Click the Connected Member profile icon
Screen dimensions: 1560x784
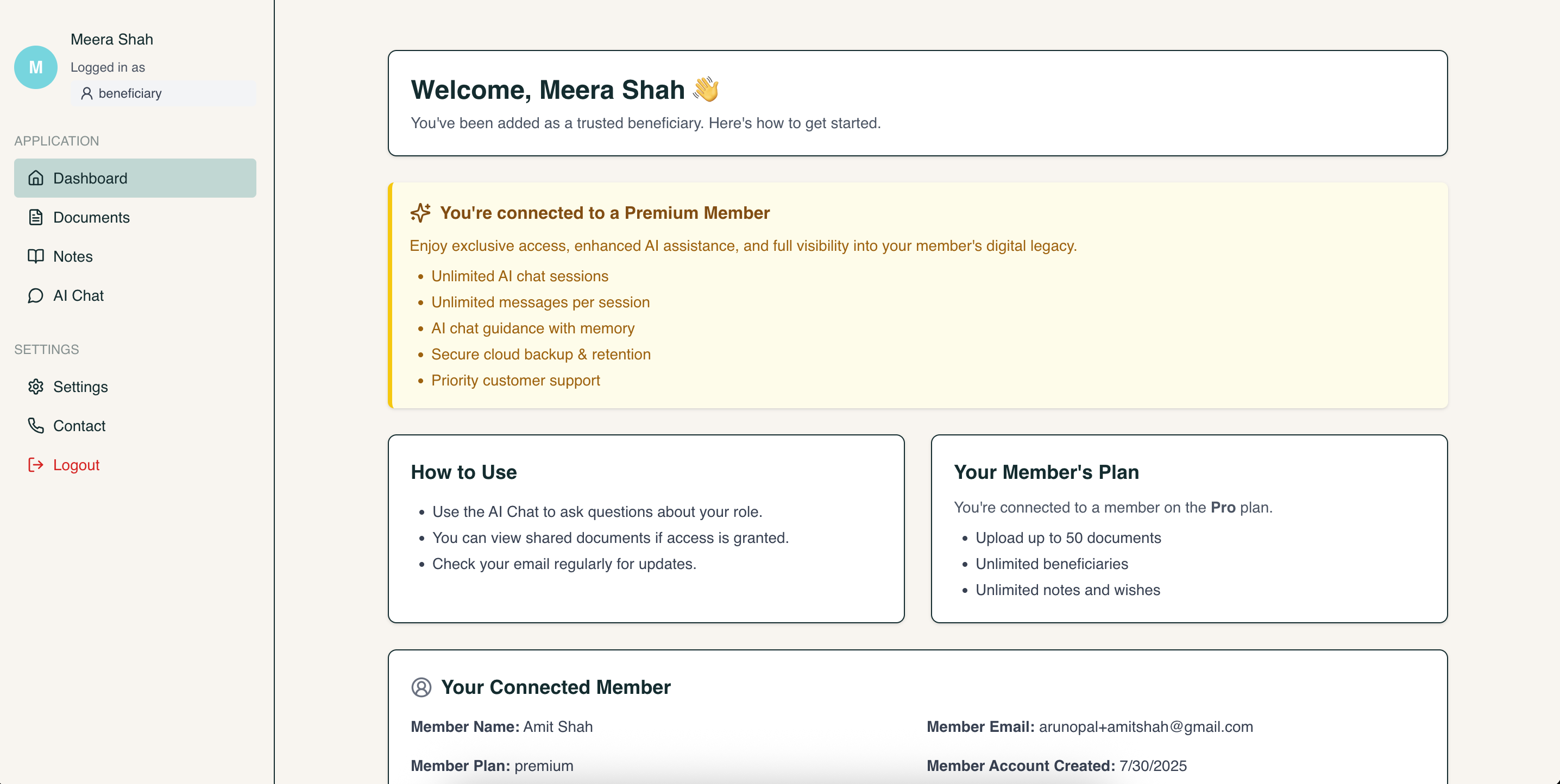pos(422,687)
